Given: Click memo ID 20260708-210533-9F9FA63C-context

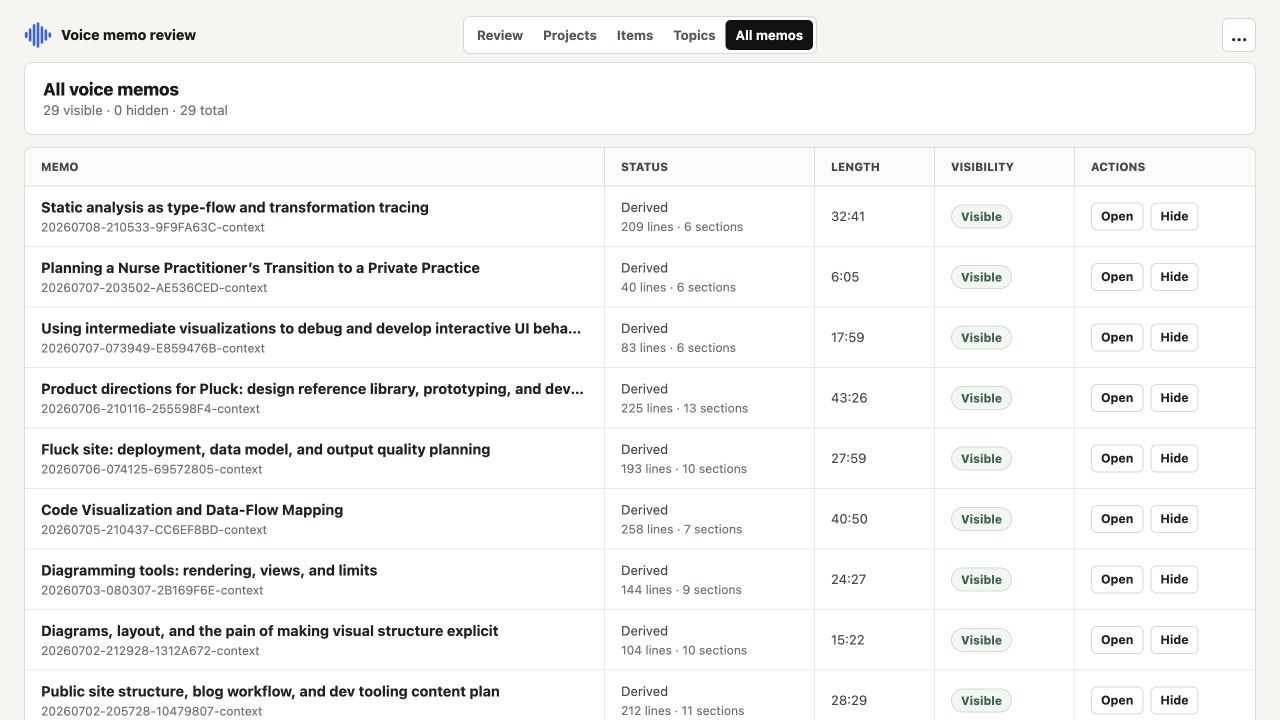Looking at the screenshot, I should [153, 227].
